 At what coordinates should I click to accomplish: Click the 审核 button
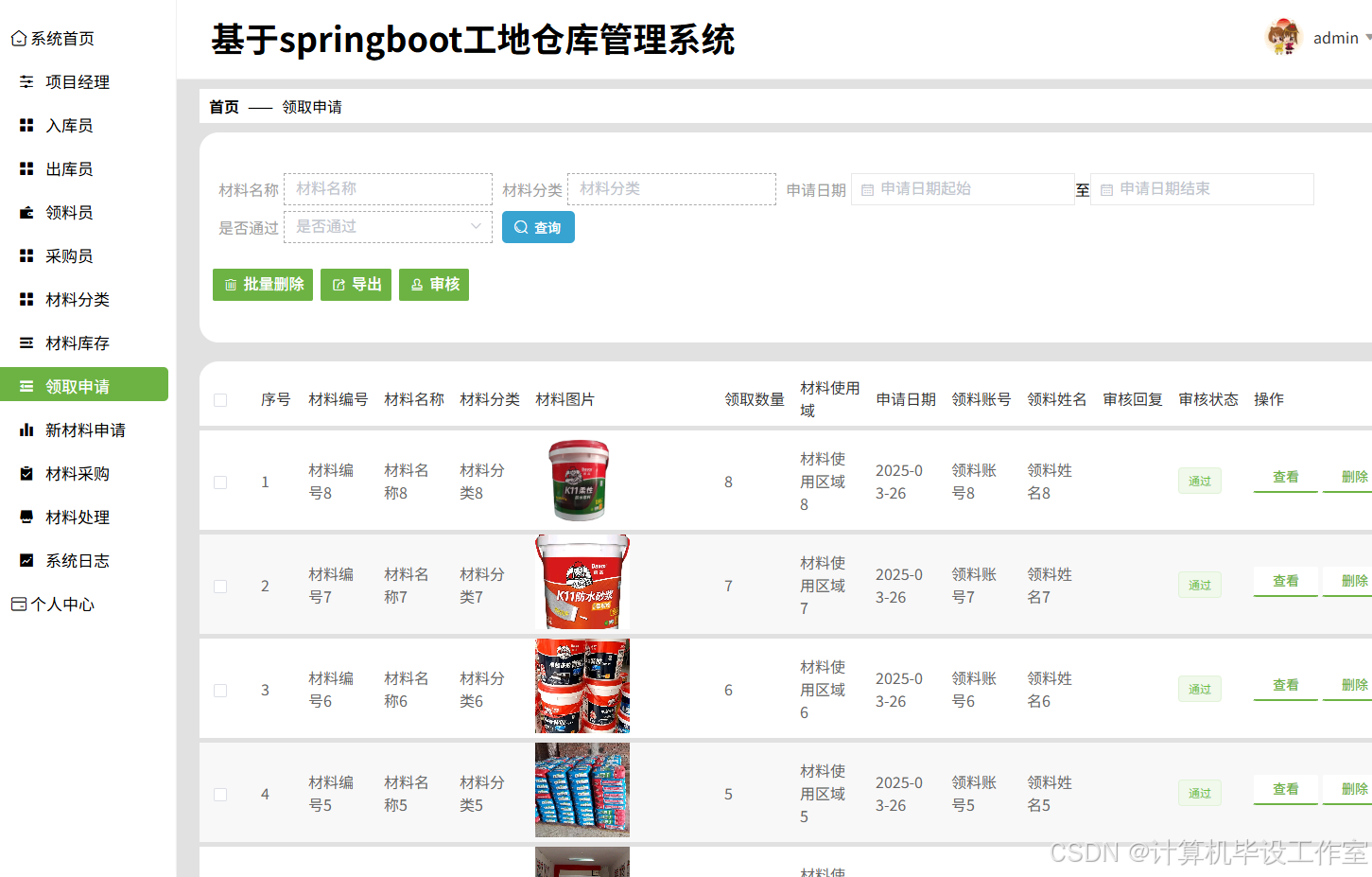click(434, 285)
